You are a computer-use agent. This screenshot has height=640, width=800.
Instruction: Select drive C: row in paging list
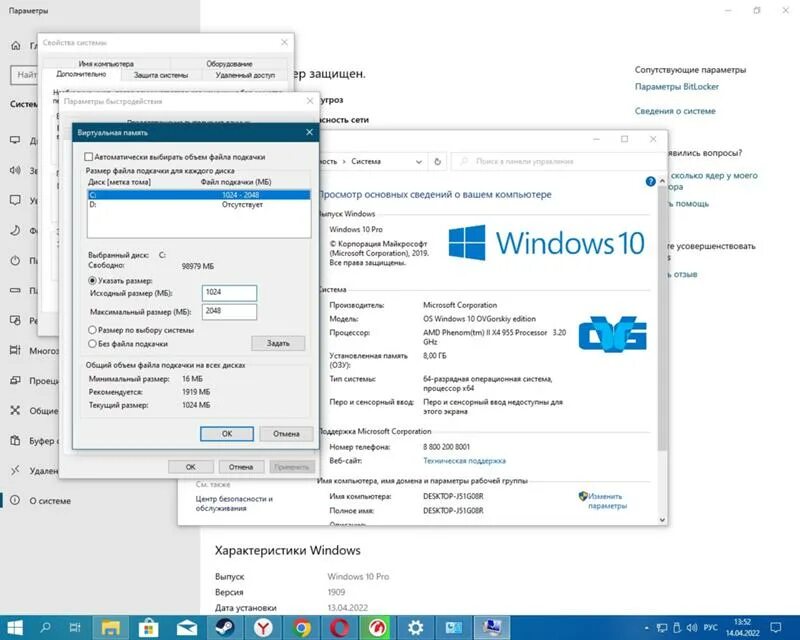pyautogui.click(x=199, y=195)
